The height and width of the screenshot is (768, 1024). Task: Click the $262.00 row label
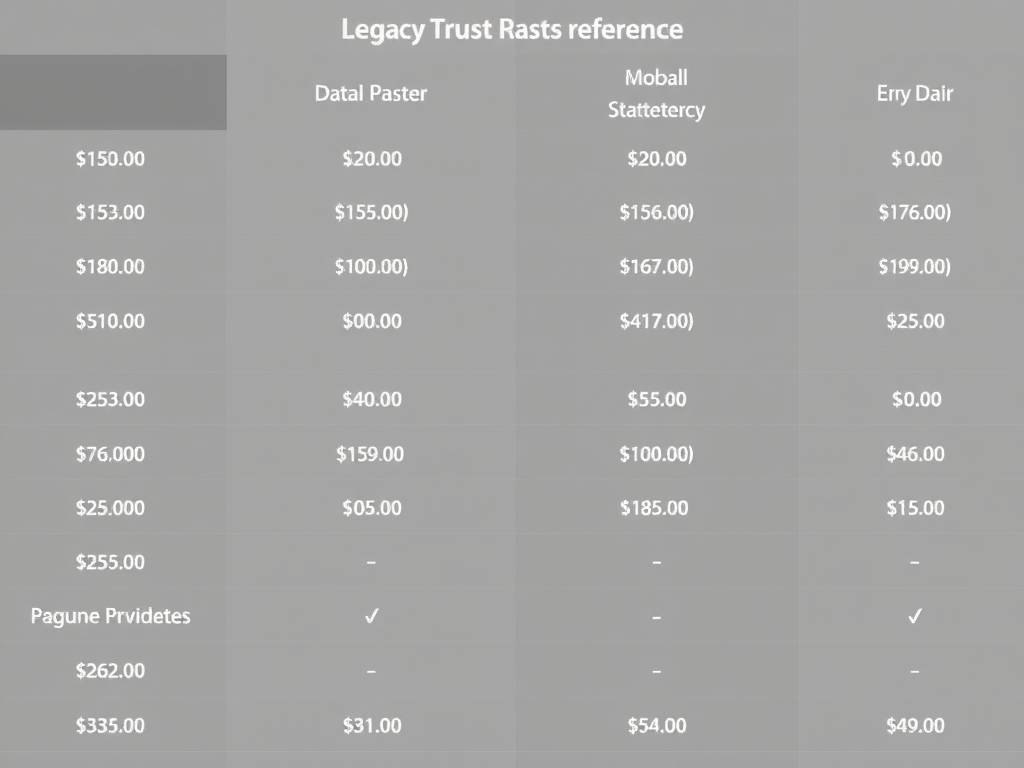click(110, 671)
